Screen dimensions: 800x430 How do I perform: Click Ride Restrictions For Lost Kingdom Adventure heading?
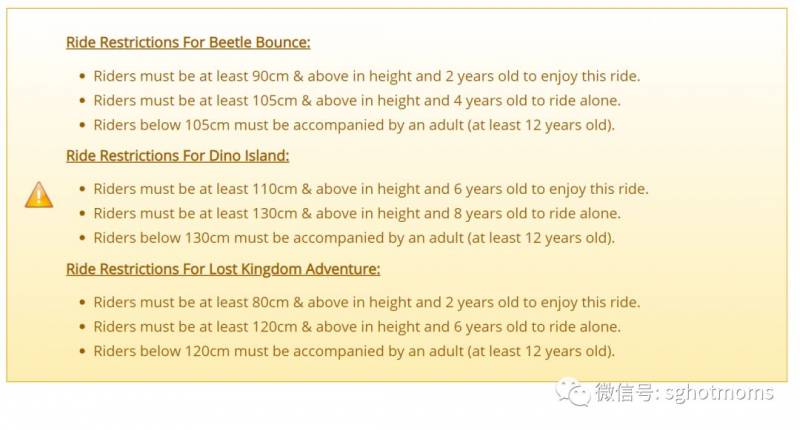click(x=223, y=269)
